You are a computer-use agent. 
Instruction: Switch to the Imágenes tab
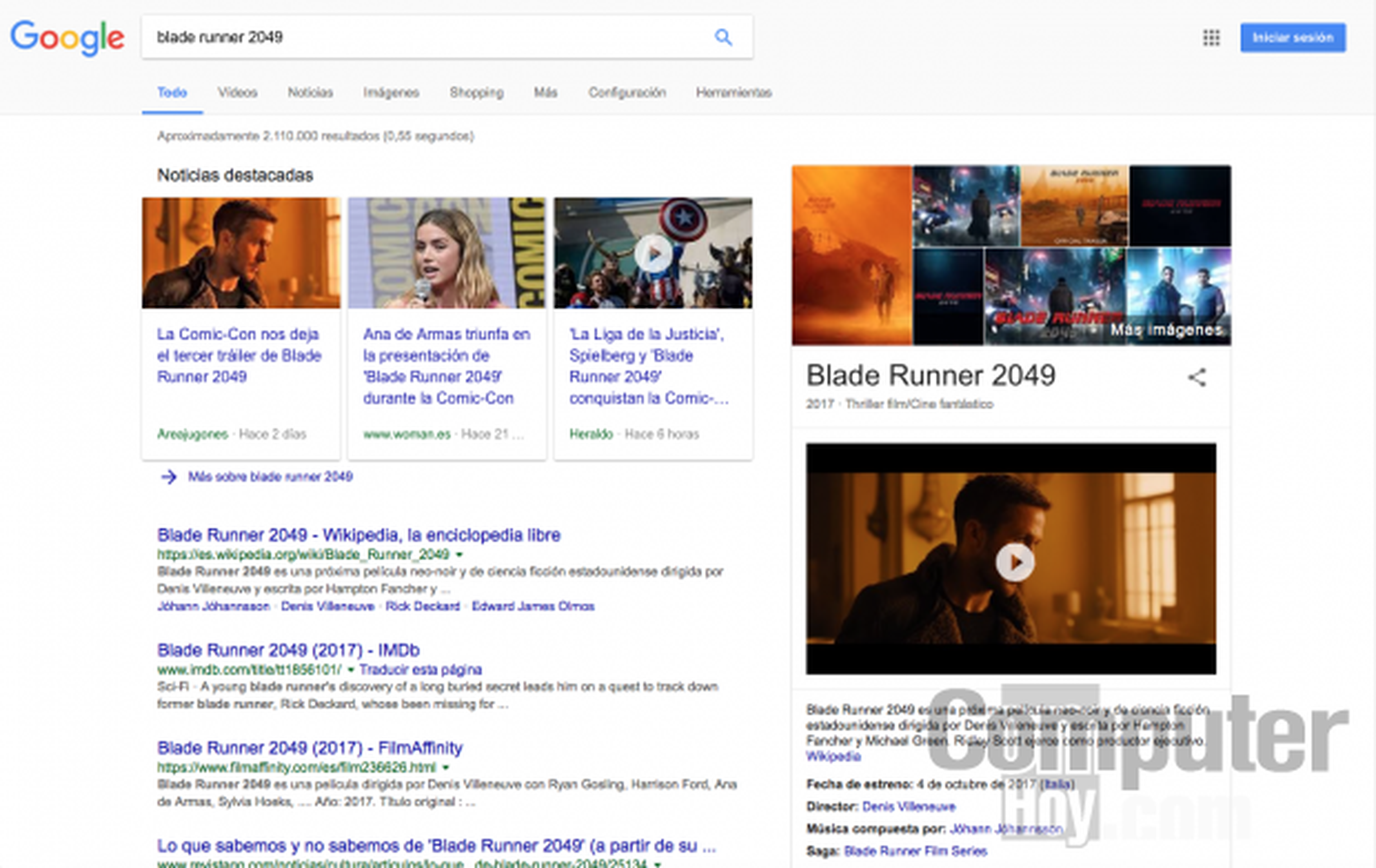pos(391,92)
